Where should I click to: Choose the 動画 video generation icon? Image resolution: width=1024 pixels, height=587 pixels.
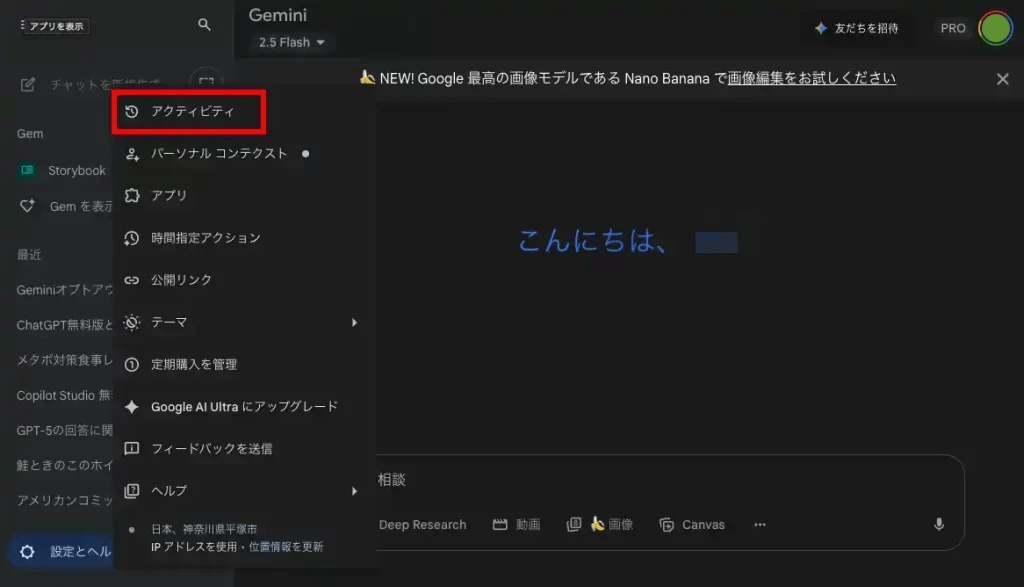click(516, 524)
